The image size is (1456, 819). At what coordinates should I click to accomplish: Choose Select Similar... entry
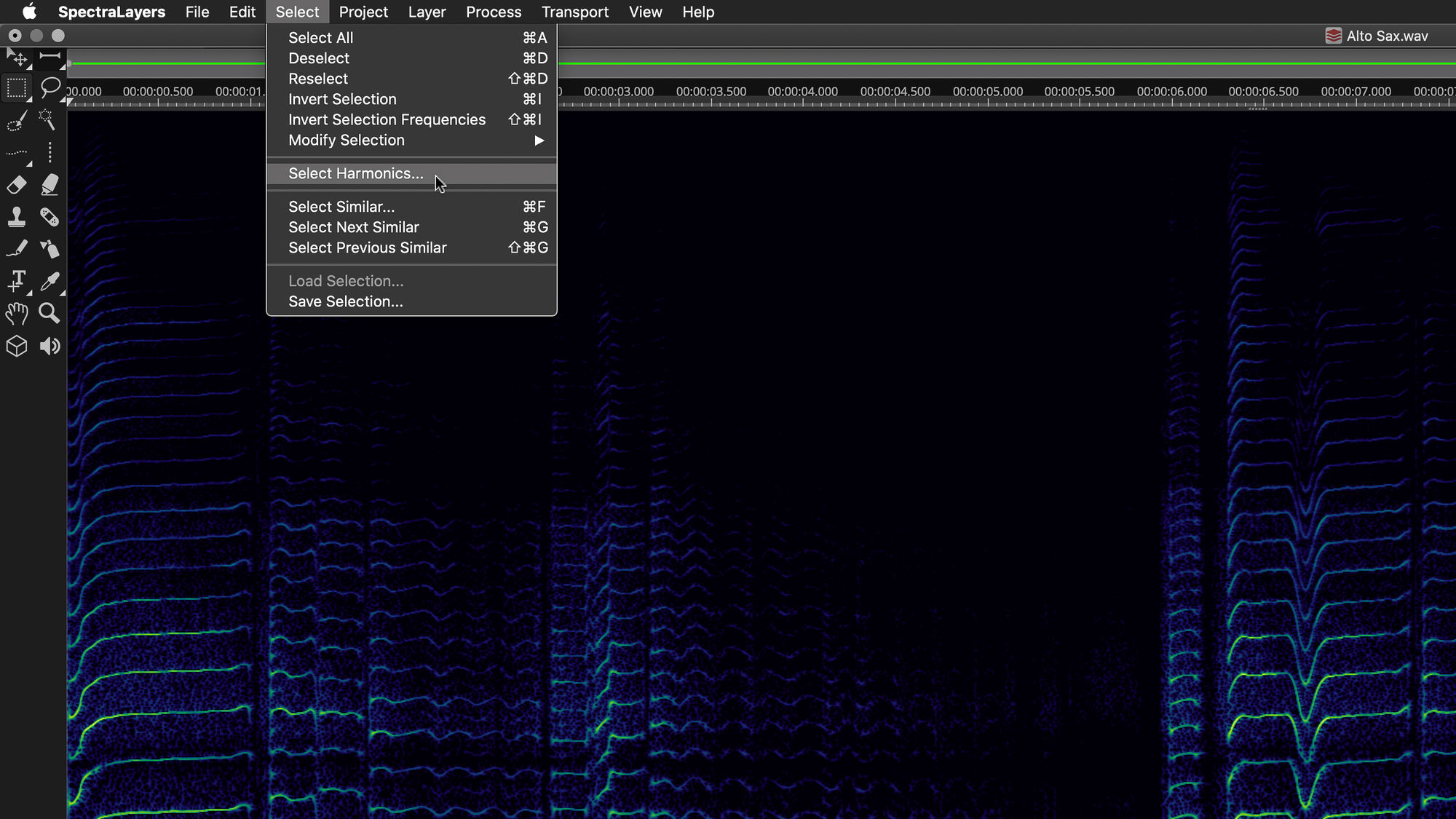[411, 207]
